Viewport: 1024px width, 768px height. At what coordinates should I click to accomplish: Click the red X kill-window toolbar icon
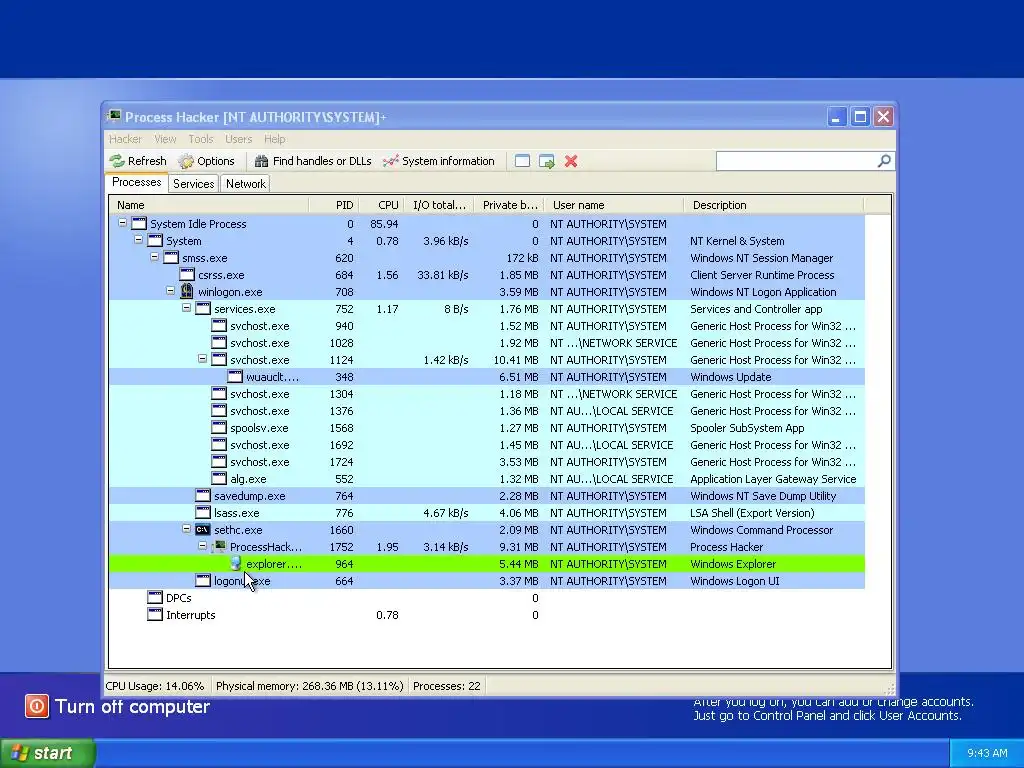[571, 161]
